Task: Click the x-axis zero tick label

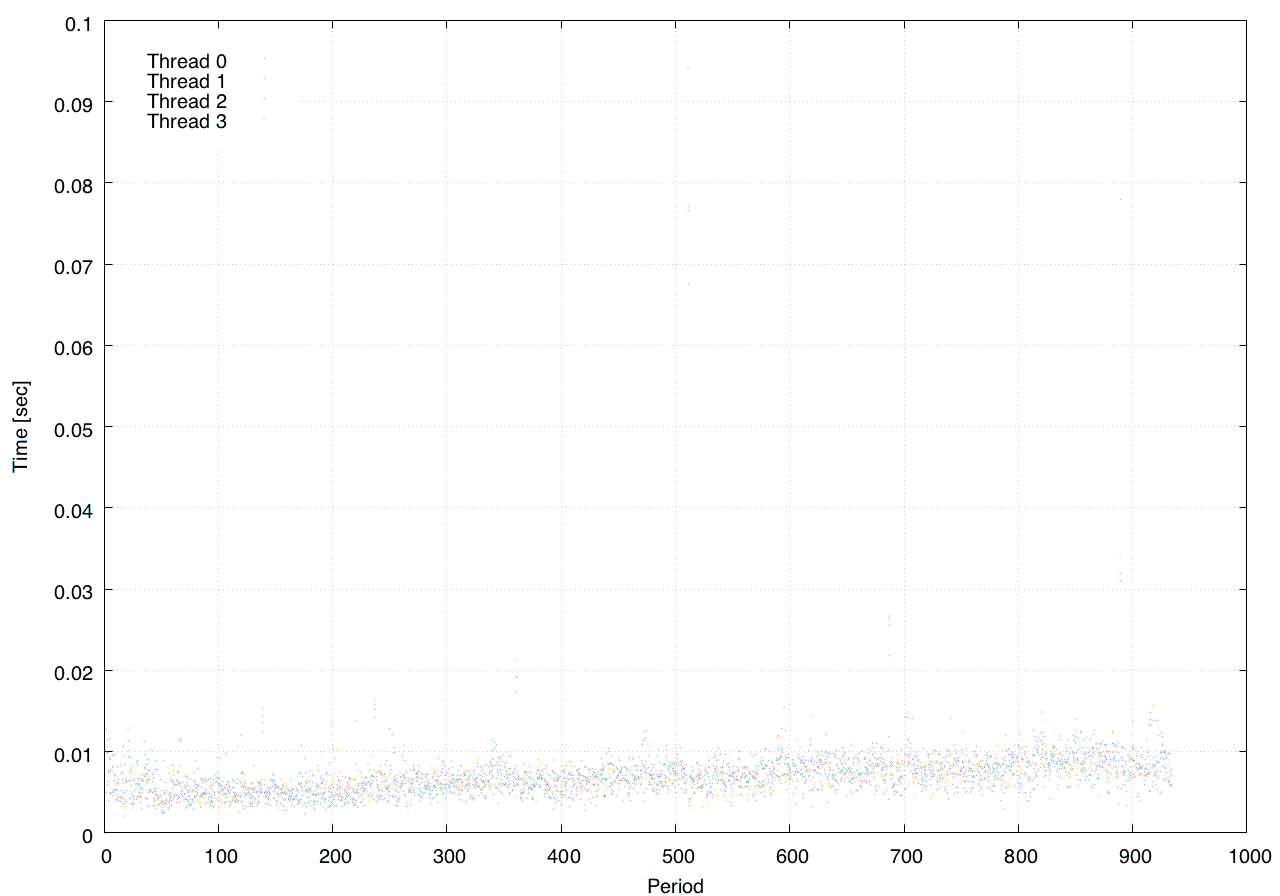Action: [106, 857]
